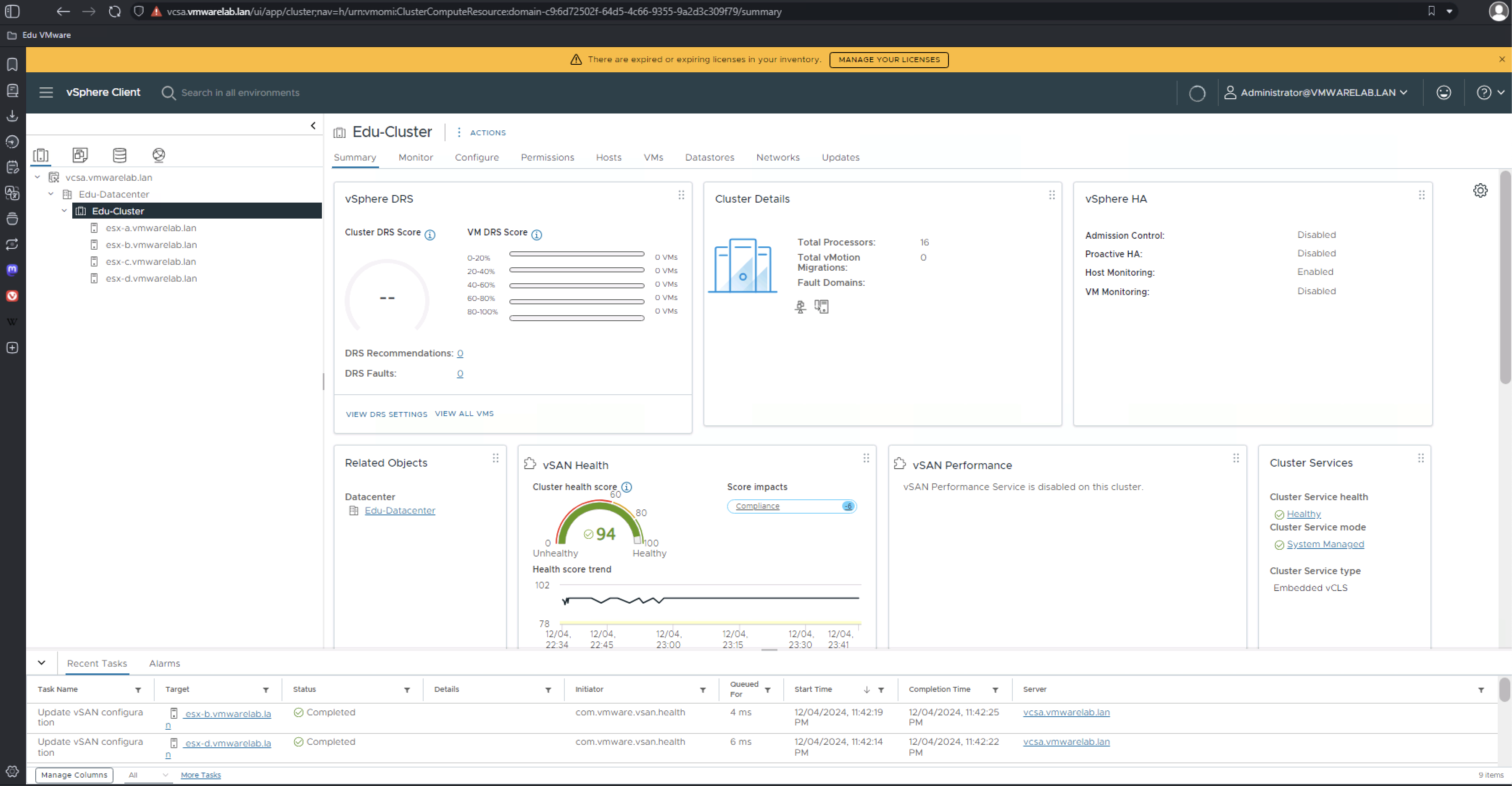Collapse the navigation side panel
The width and height of the screenshot is (1512, 786).
tap(313, 126)
